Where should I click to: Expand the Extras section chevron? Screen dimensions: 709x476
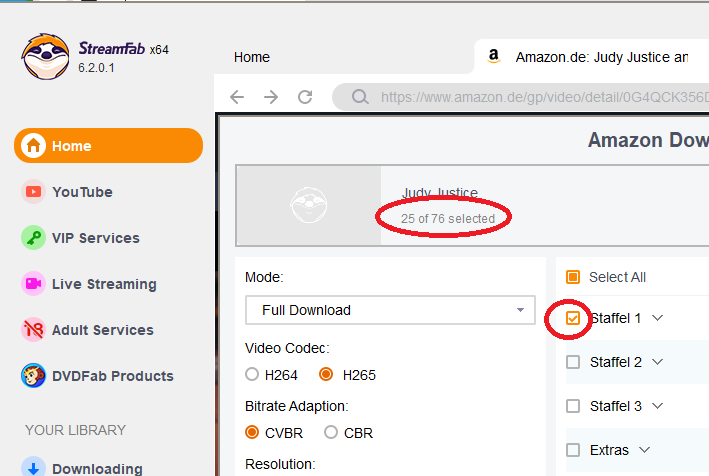pyautogui.click(x=645, y=450)
